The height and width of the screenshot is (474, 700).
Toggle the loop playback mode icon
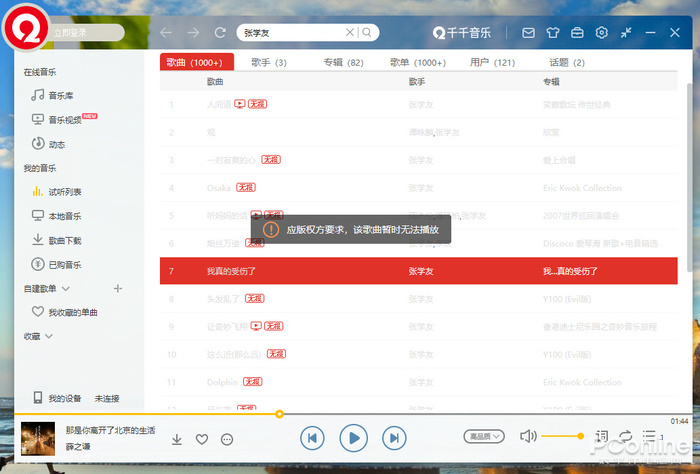tap(625, 436)
